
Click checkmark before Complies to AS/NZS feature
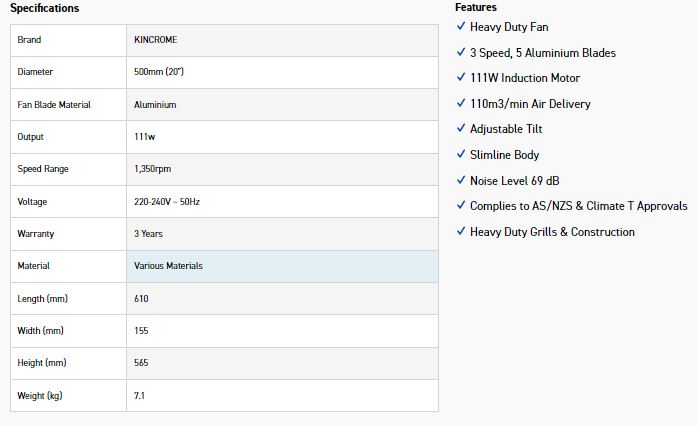click(460, 206)
